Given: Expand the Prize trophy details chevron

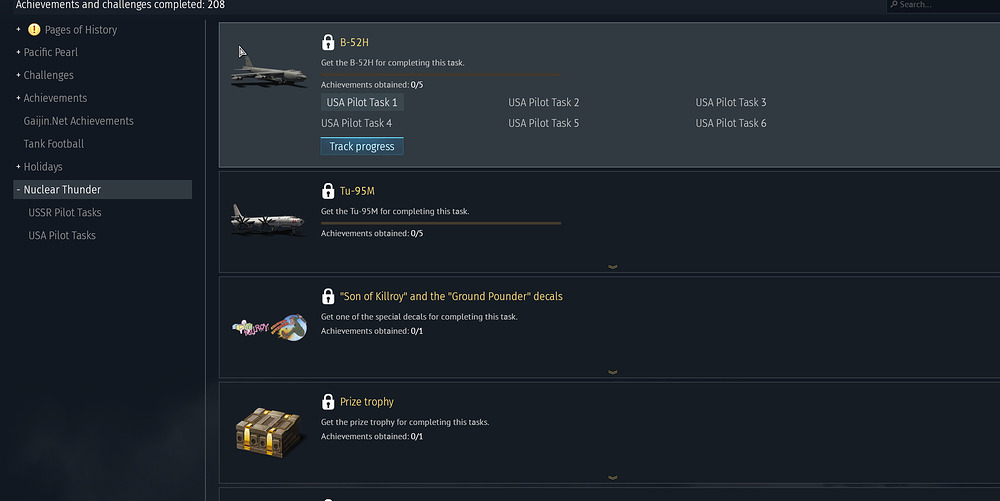Looking at the screenshot, I should [x=612, y=478].
